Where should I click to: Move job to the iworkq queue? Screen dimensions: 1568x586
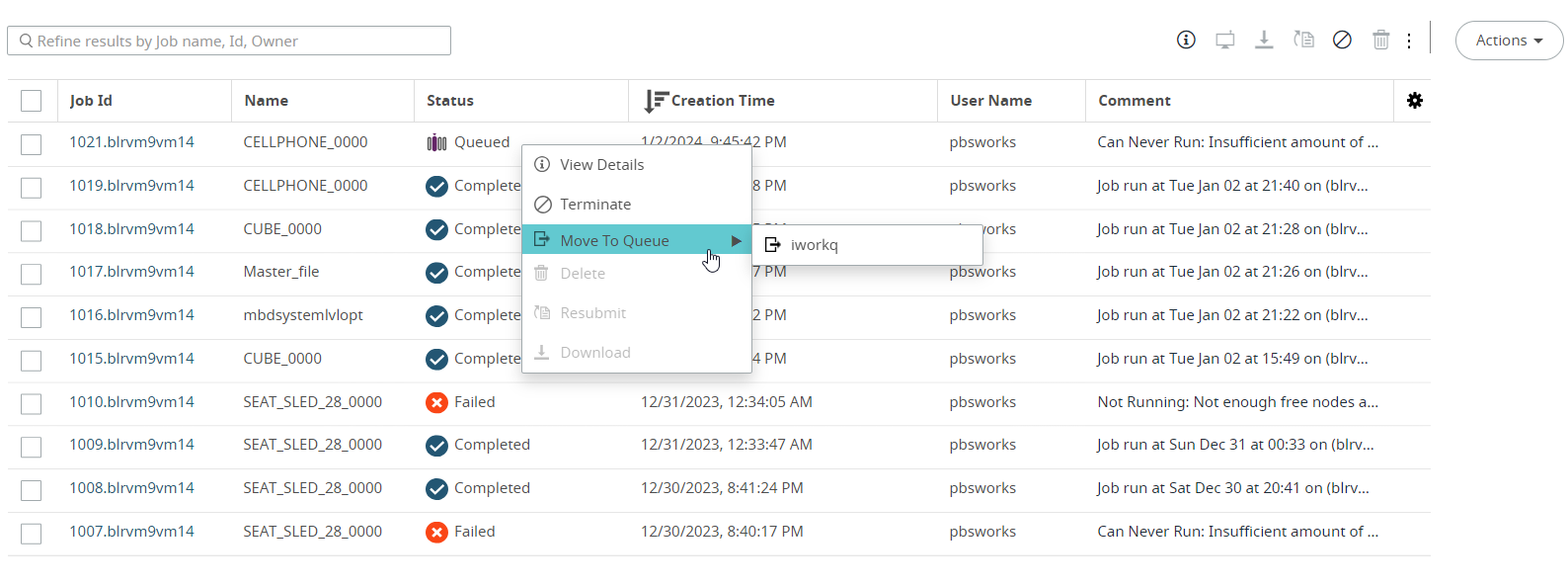814,245
